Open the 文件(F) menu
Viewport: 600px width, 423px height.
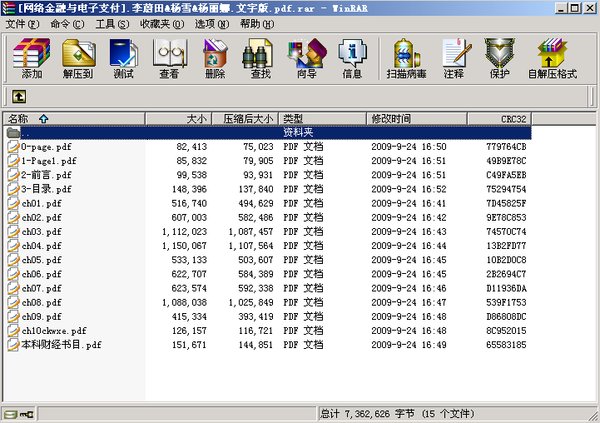pyautogui.click(x=23, y=24)
